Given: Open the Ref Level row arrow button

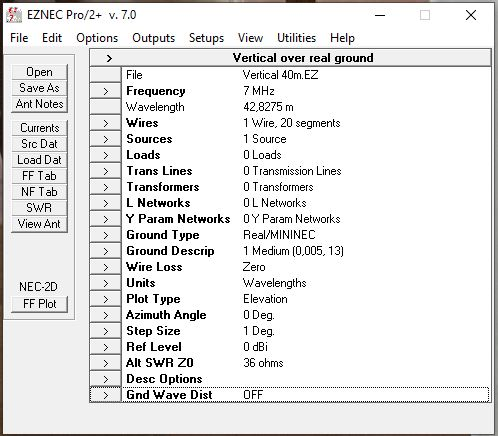Looking at the screenshot, I should coord(105,347).
